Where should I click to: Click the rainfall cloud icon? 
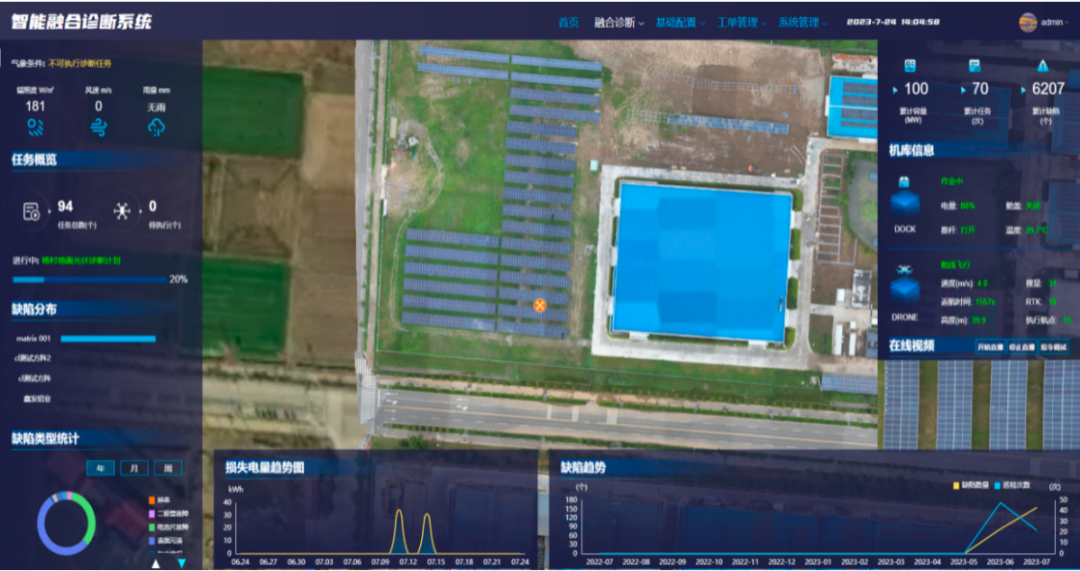click(156, 127)
